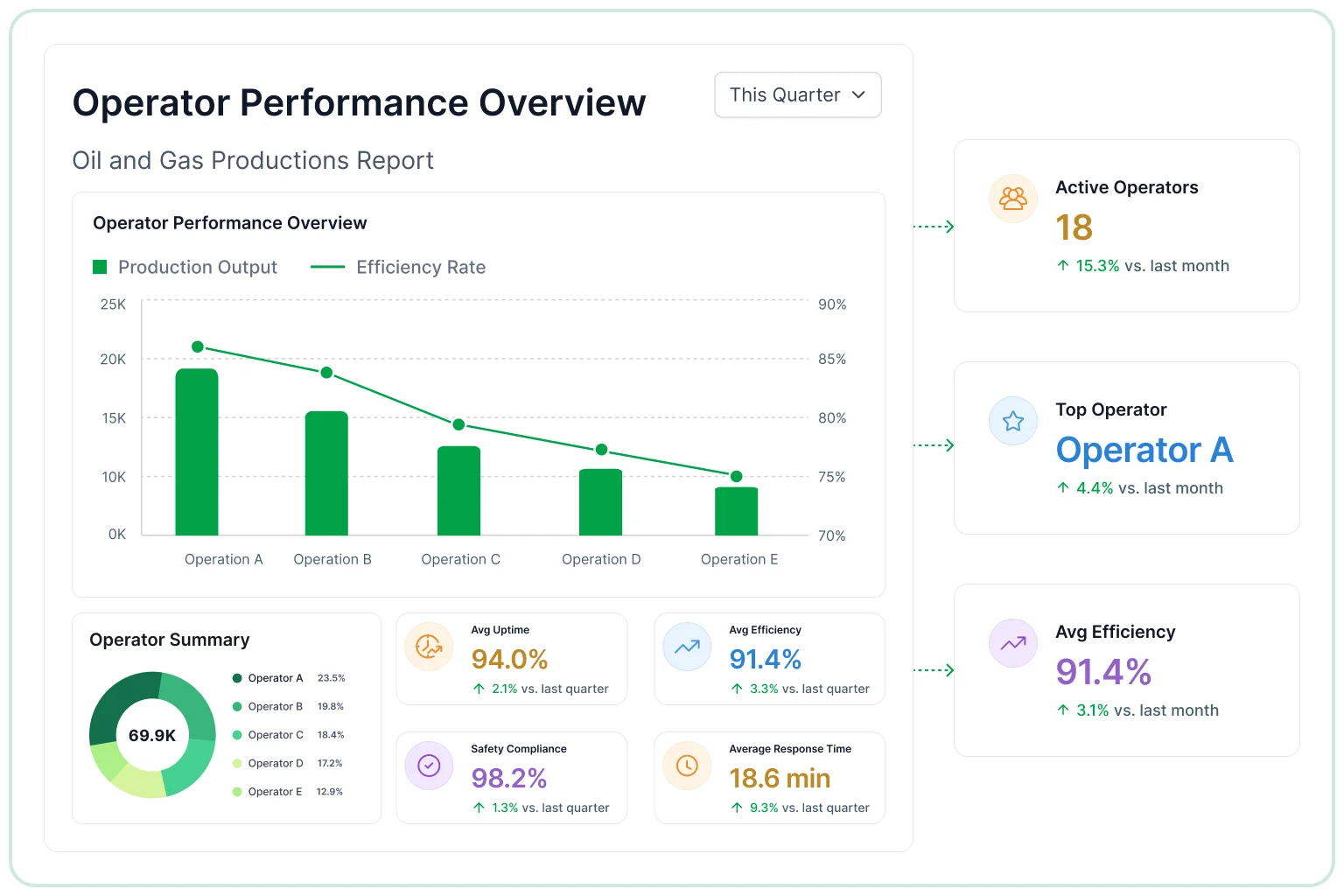
Task: Open the This Quarter dropdown
Action: [x=797, y=94]
